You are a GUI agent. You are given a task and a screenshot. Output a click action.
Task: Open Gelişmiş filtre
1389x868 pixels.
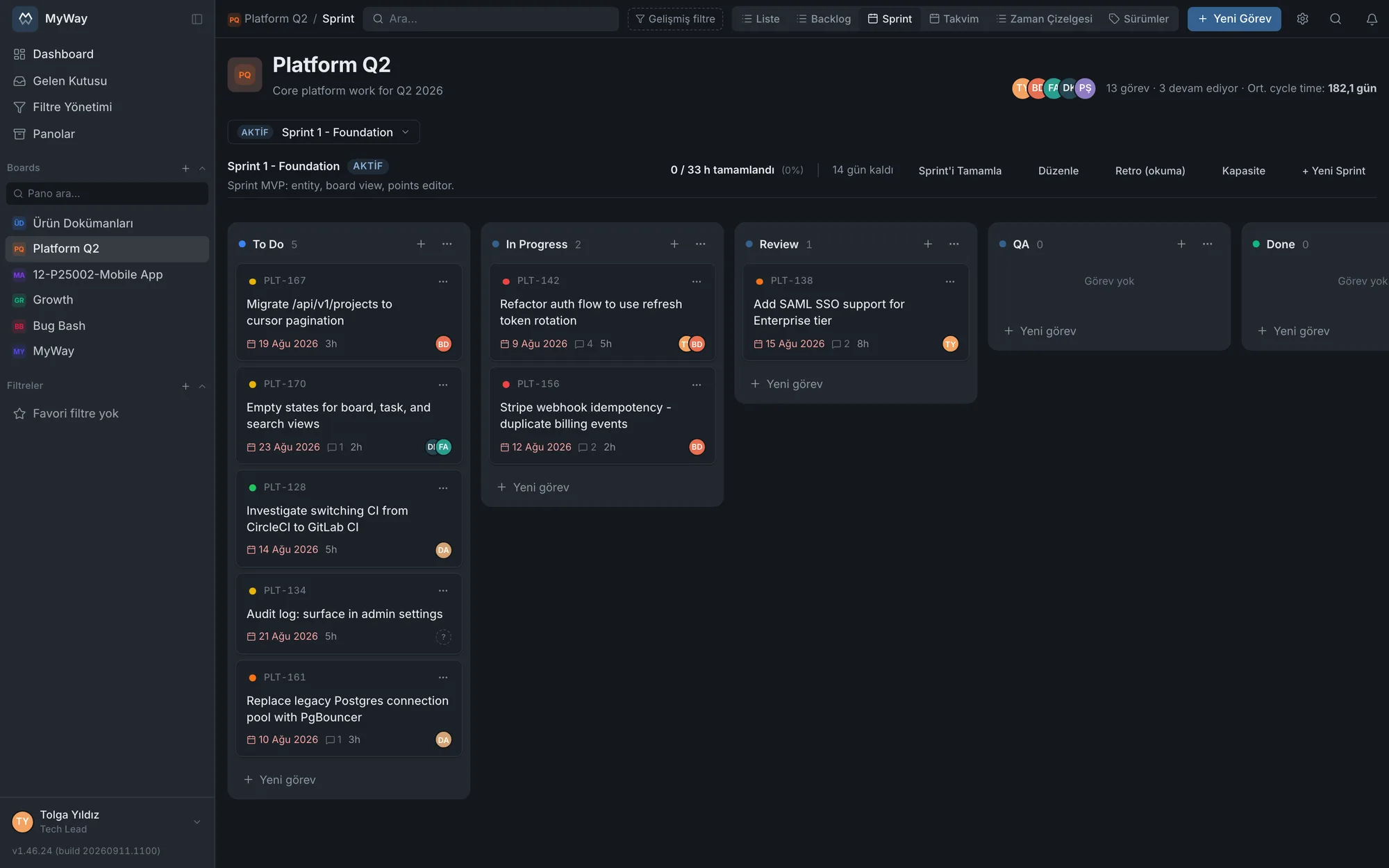click(x=675, y=19)
